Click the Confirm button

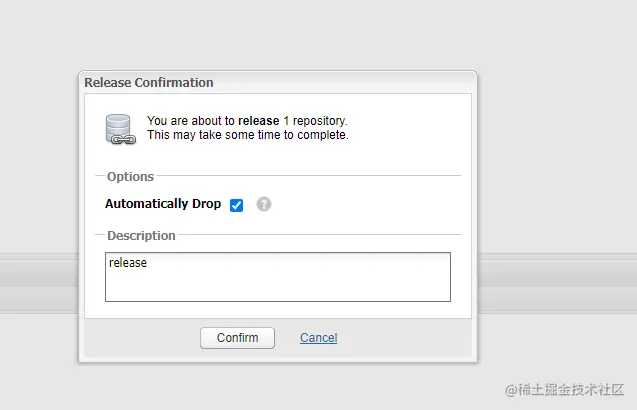tap(237, 338)
